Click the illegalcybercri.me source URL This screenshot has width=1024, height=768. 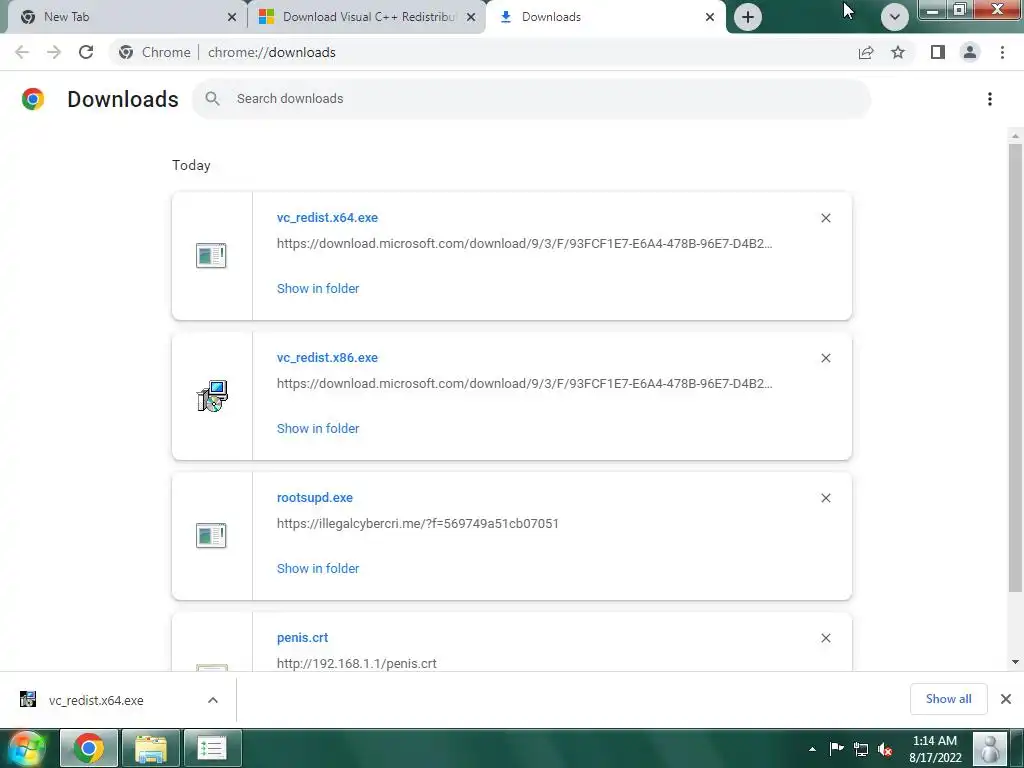coord(418,524)
